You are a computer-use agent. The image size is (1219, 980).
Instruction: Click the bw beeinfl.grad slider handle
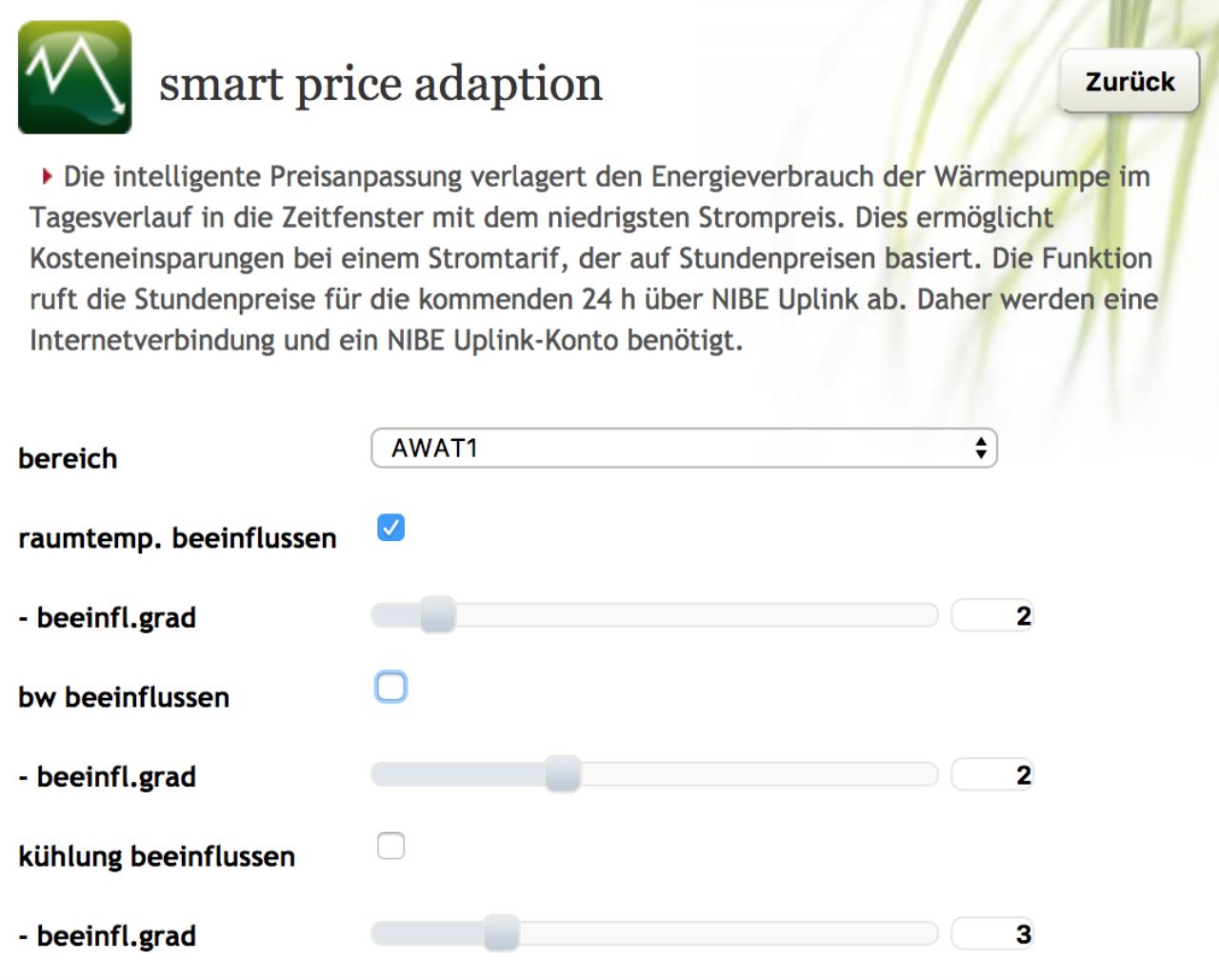(563, 774)
